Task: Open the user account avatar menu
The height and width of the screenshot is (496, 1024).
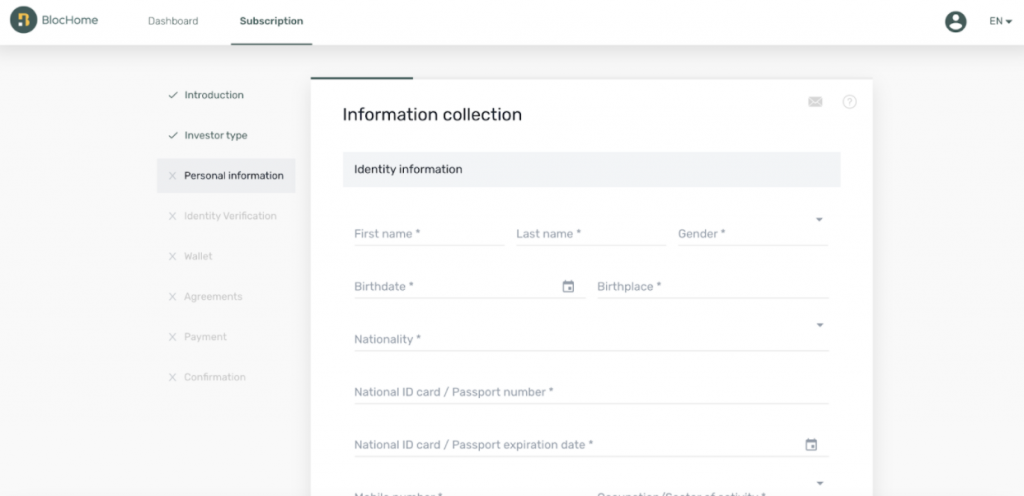Action: point(955,22)
